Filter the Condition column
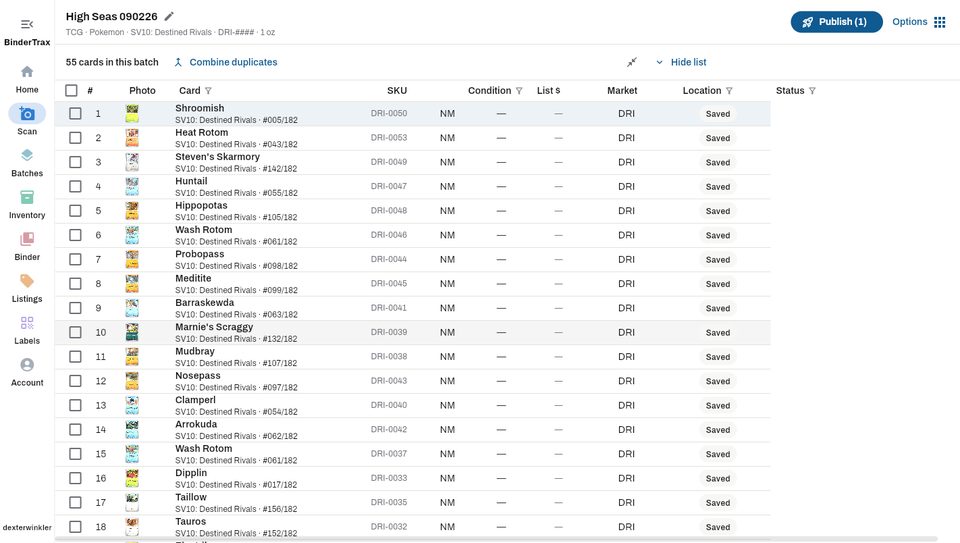960x543 pixels. 519,91
